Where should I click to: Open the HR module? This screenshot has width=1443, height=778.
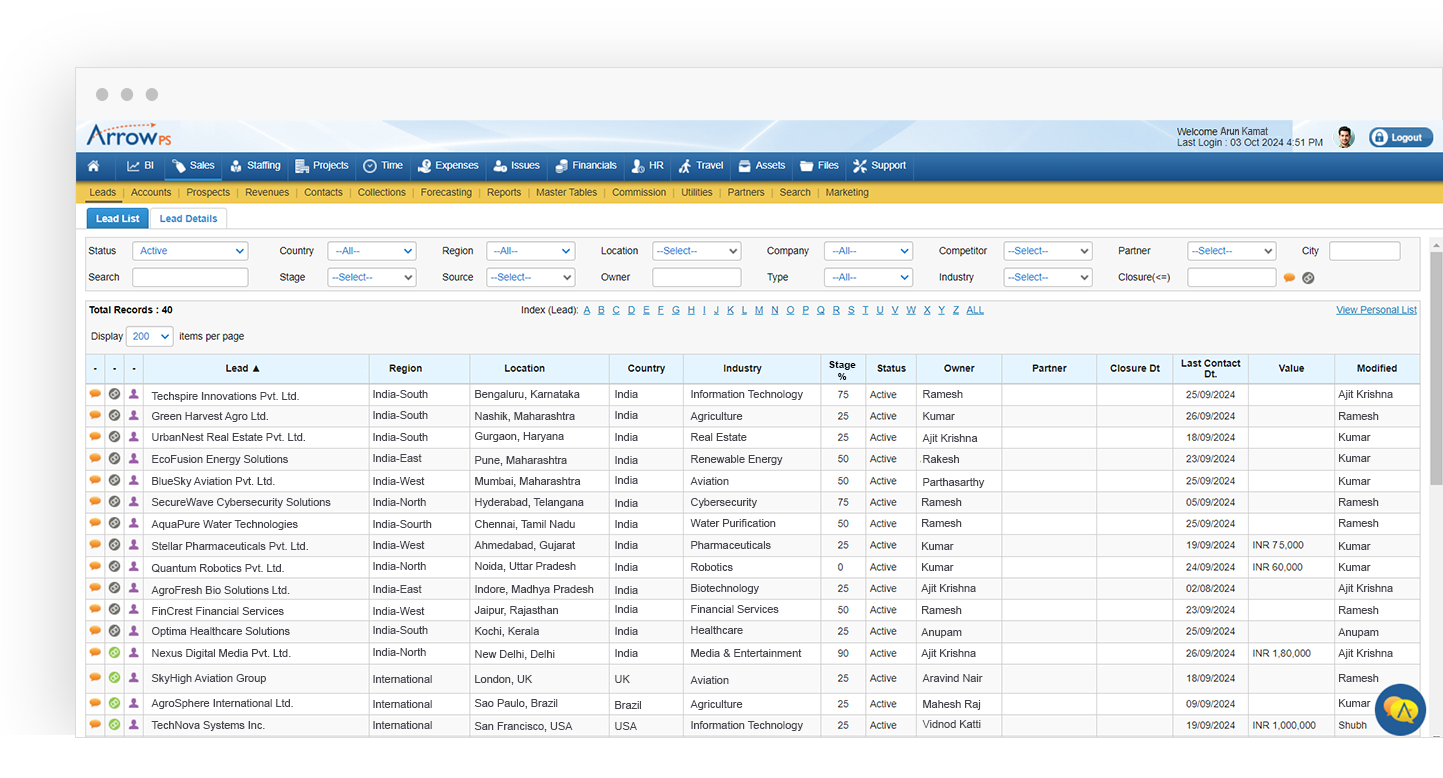coord(647,166)
